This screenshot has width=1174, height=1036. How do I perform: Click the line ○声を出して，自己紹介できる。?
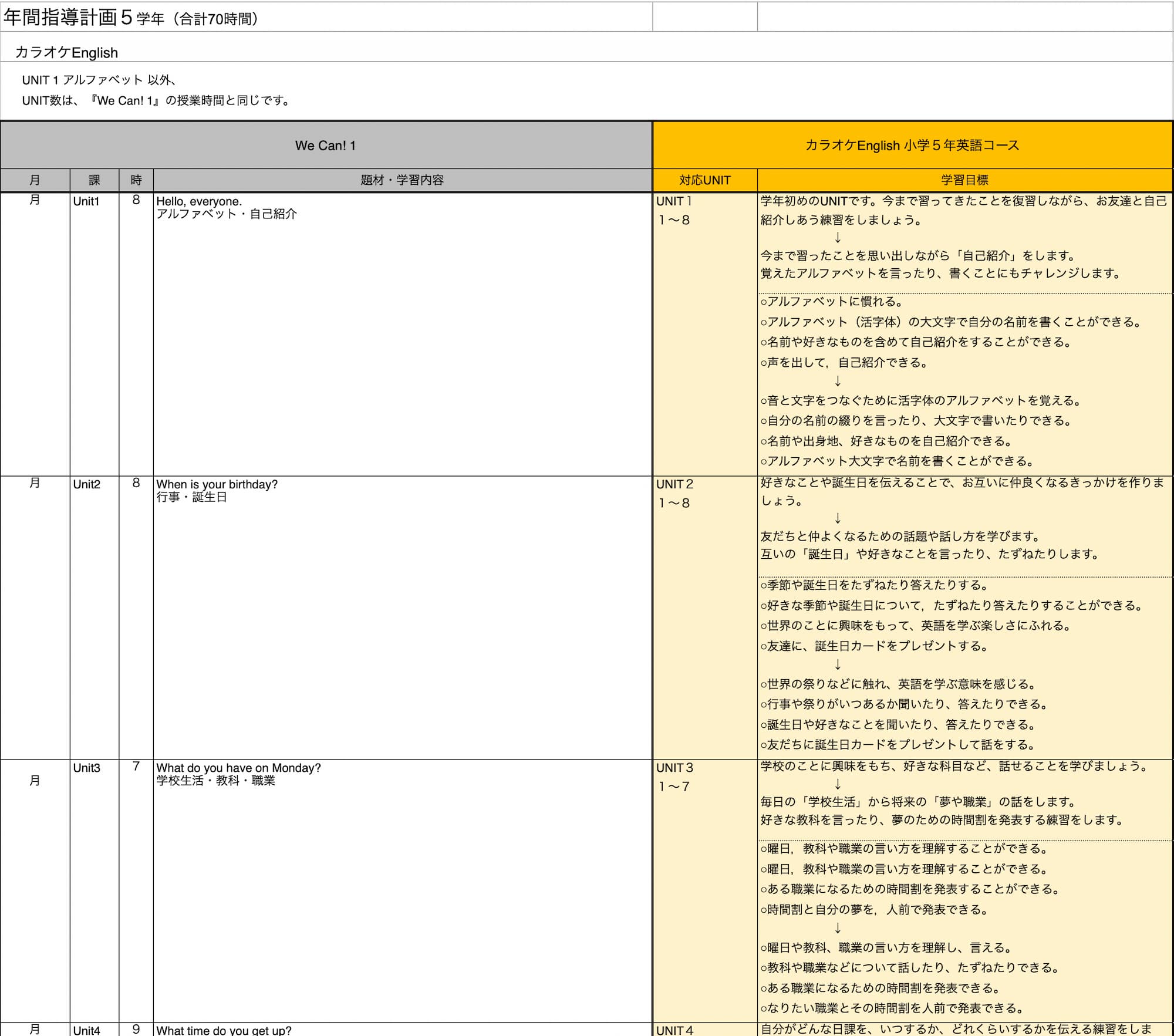(844, 363)
